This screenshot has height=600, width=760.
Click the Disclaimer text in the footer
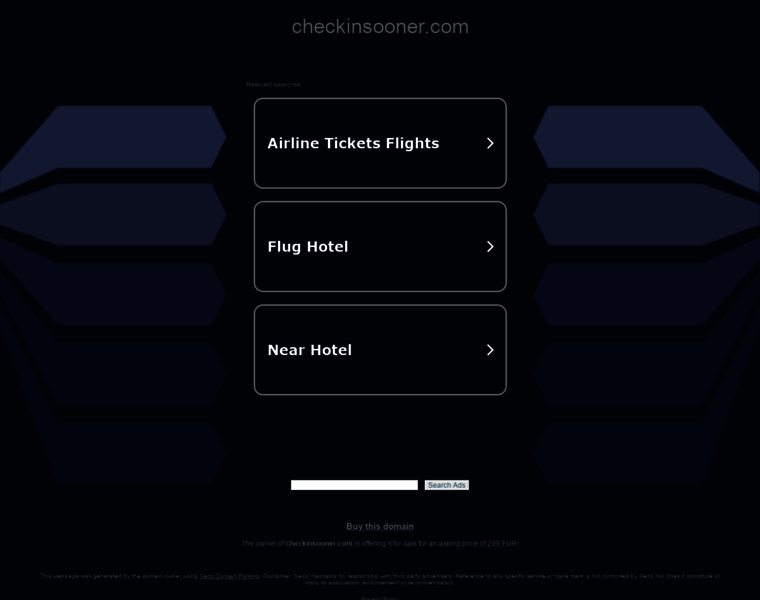275,576
